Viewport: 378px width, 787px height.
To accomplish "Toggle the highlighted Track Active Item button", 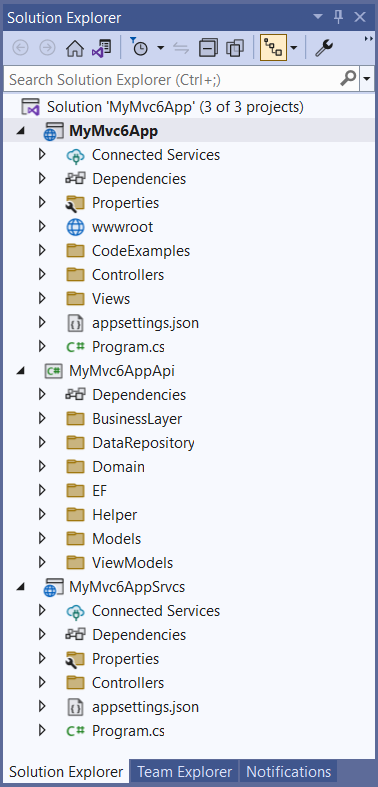I will pos(274,48).
